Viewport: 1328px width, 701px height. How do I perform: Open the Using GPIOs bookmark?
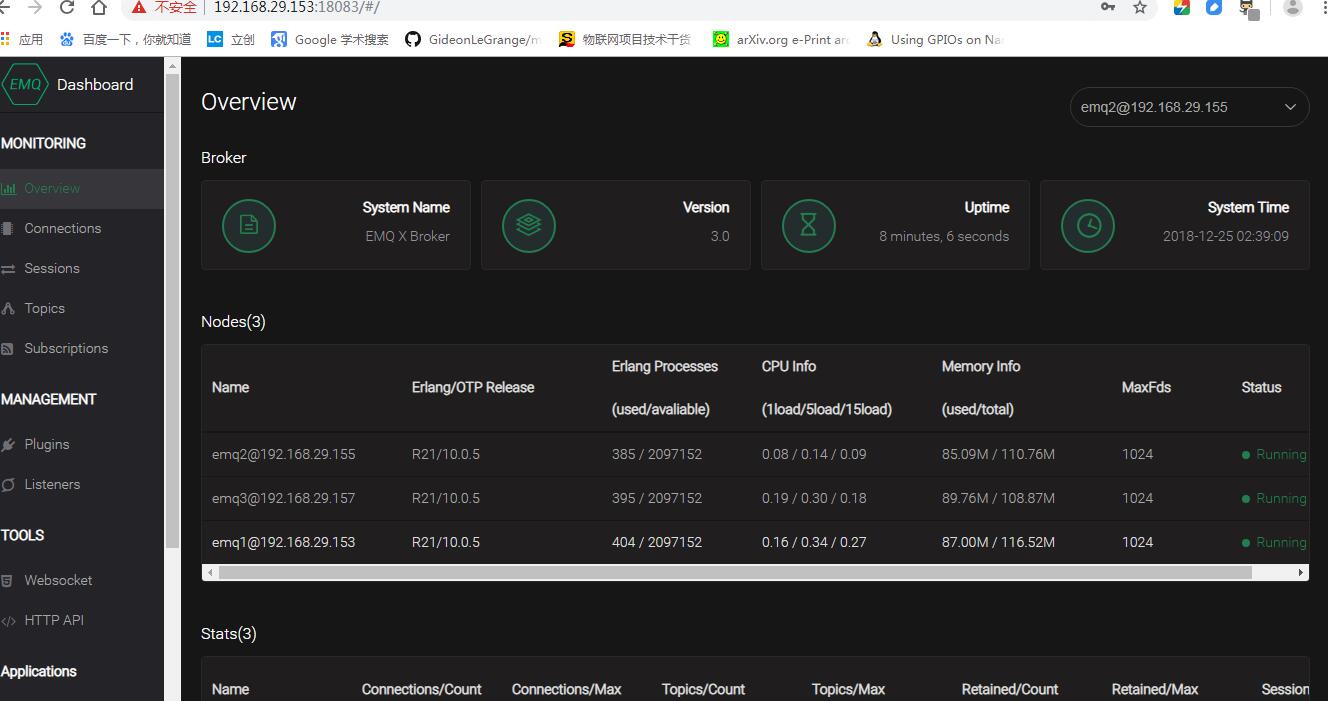[935, 40]
